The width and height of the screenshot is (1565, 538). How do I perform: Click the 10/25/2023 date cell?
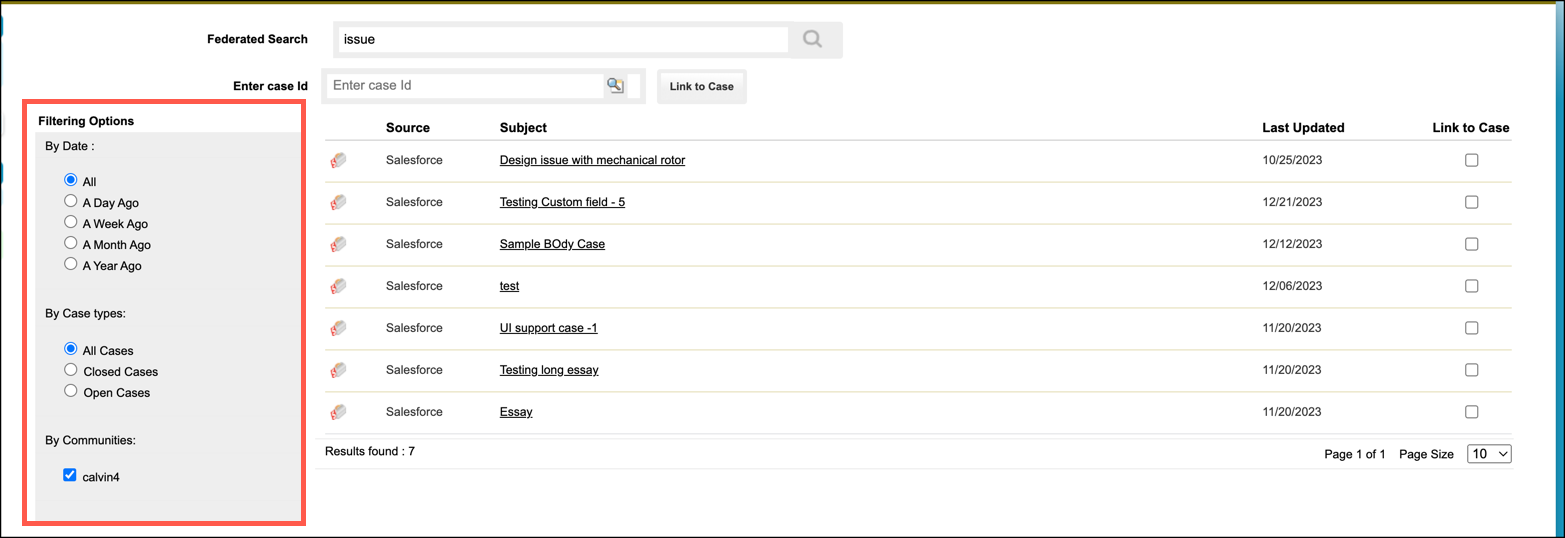pos(1292,160)
